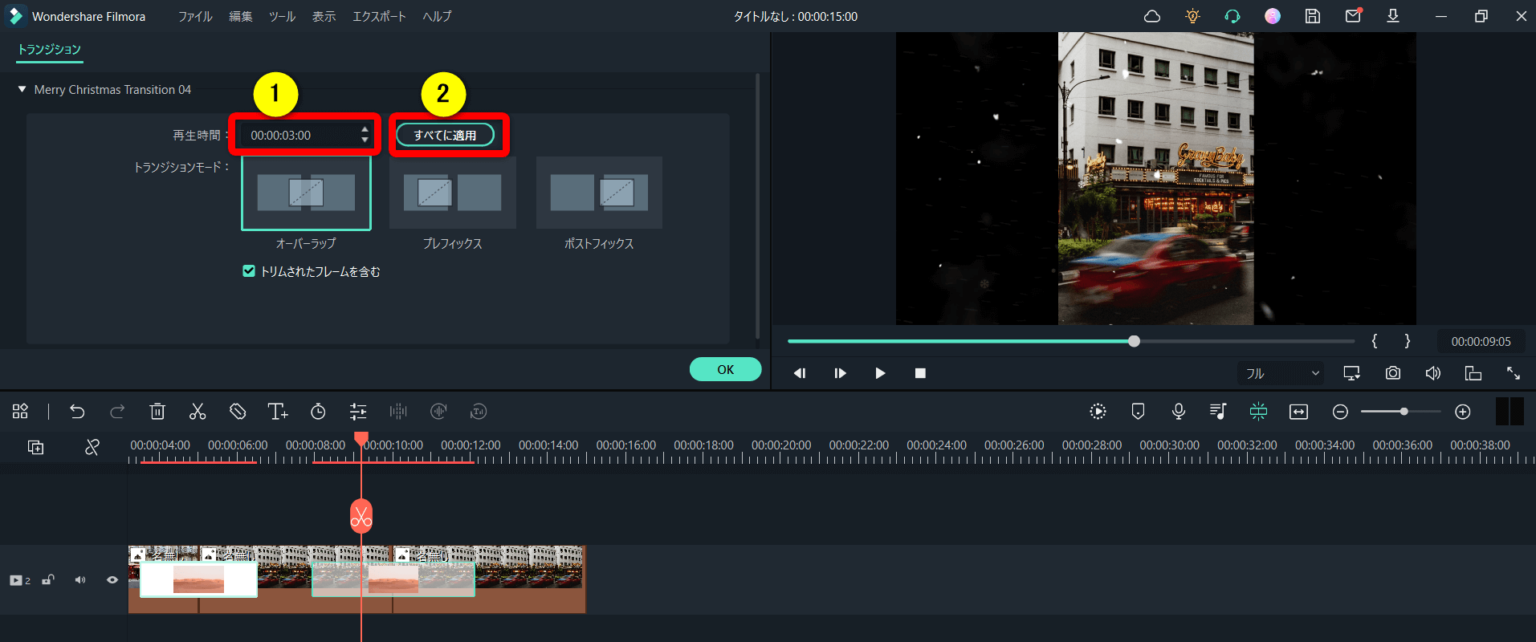The height and width of the screenshot is (642, 1536).
Task: Open the speed timer icon
Action: pos(318,411)
